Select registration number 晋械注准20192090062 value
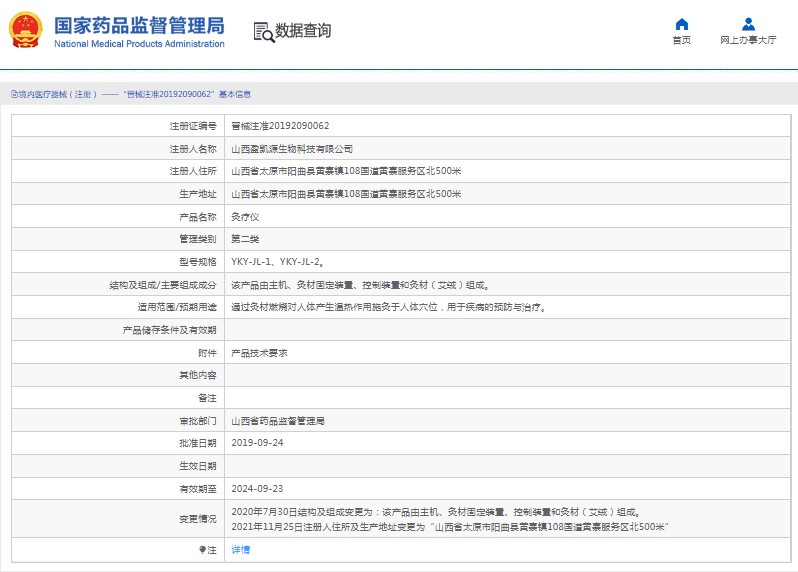This screenshot has height=572, width=798. point(280,126)
